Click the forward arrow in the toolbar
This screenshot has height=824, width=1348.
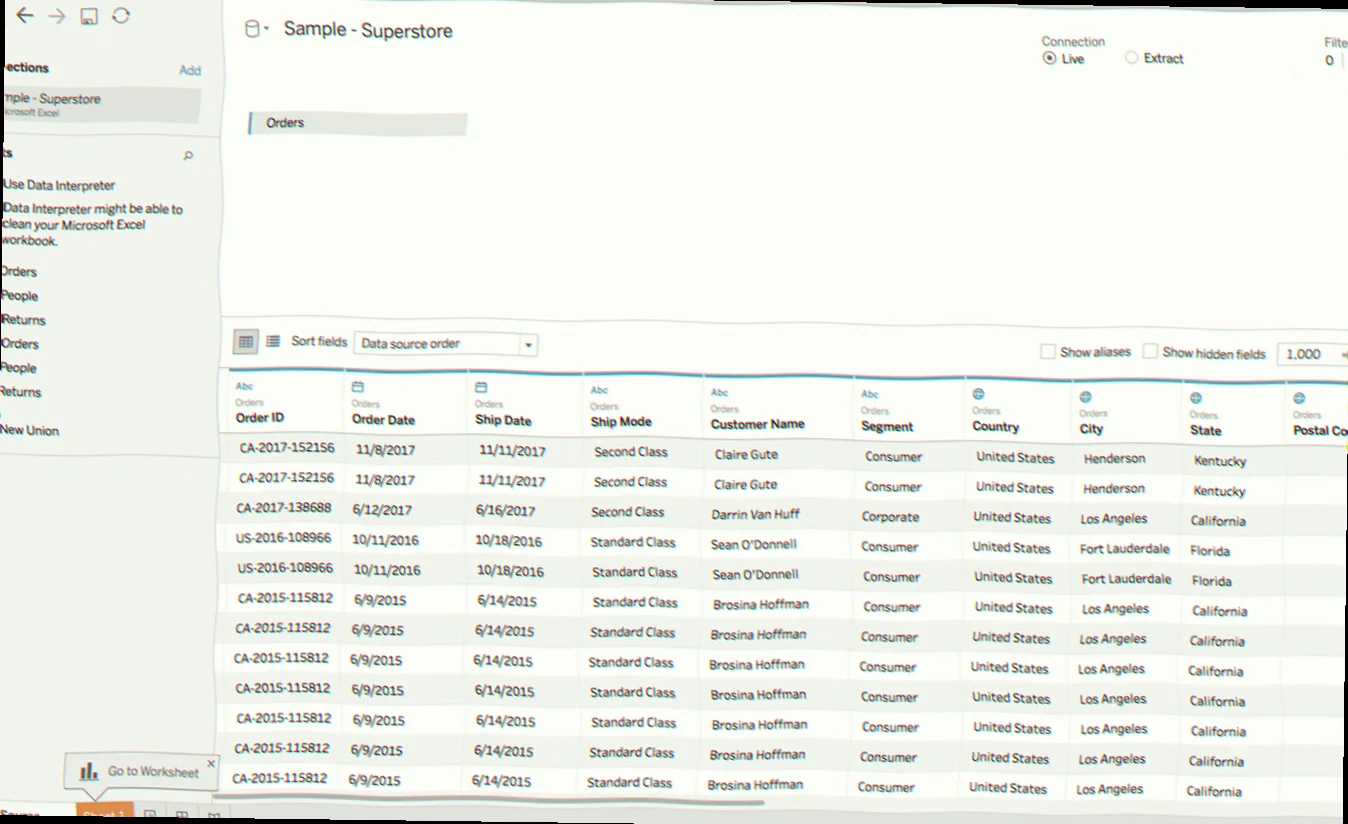(x=57, y=16)
